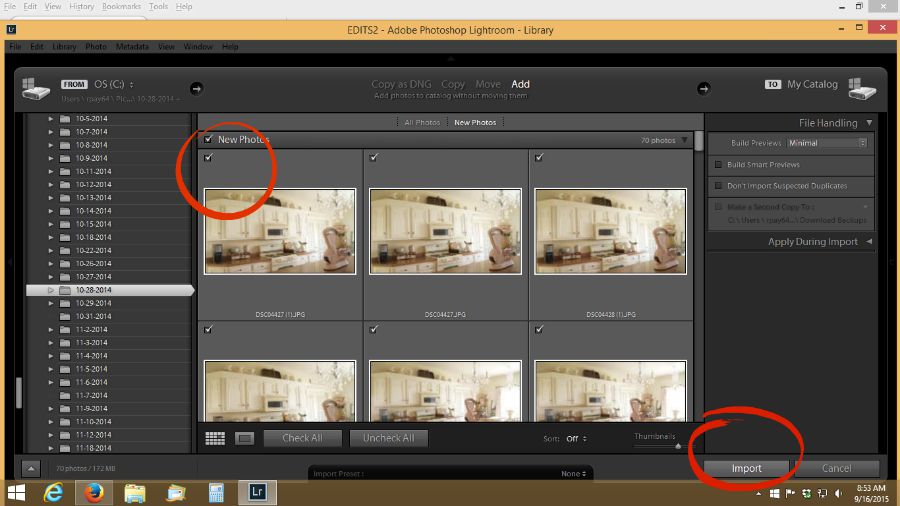Select thumbnail DSC04428 (1).JPG
This screenshot has width=900, height=506.
[610, 231]
